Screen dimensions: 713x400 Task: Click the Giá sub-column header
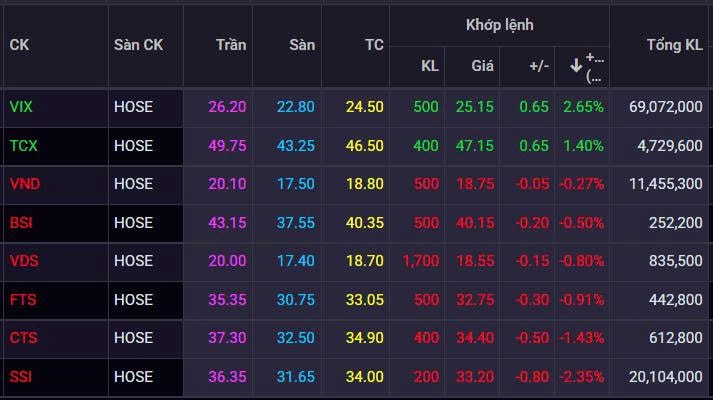[x=483, y=66]
